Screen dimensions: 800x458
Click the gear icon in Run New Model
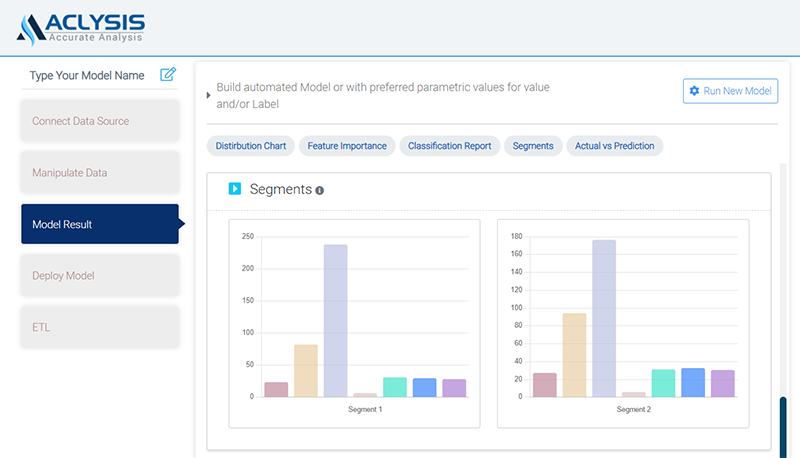point(694,91)
